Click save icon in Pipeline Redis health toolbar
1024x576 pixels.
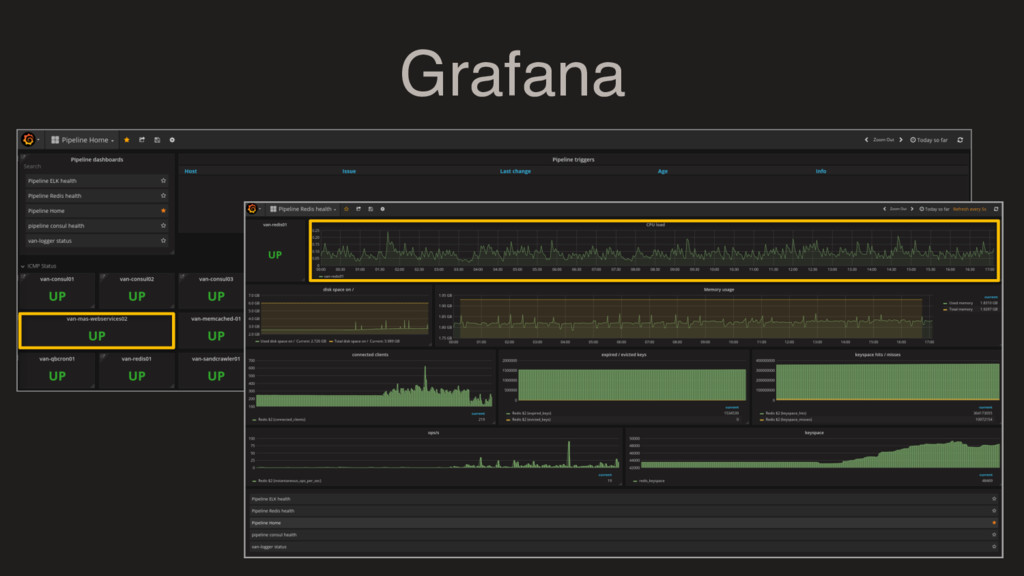[370, 209]
